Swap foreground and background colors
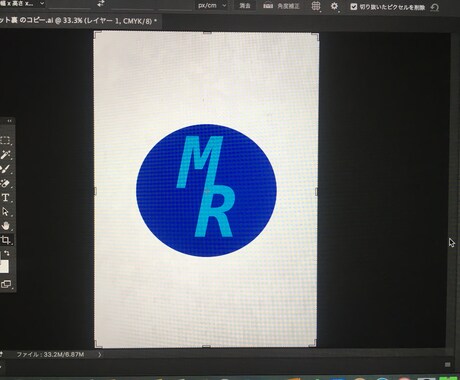Viewport: 460px width, 380px height. [x=7, y=253]
